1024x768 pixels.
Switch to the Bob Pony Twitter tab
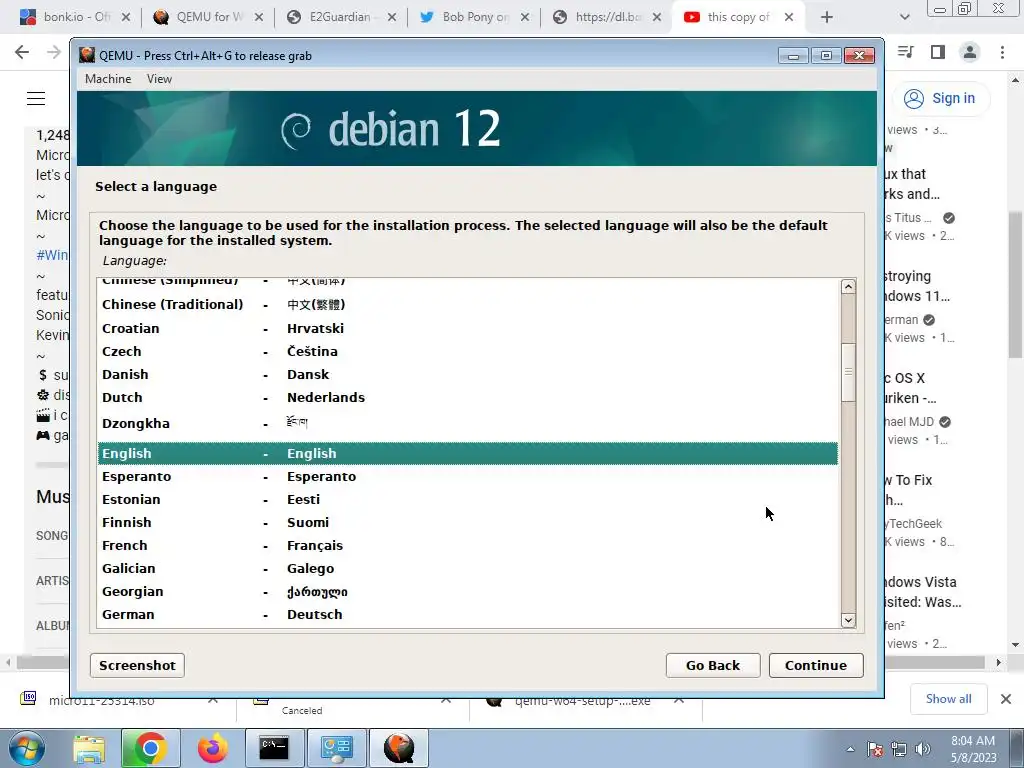[x=473, y=17]
